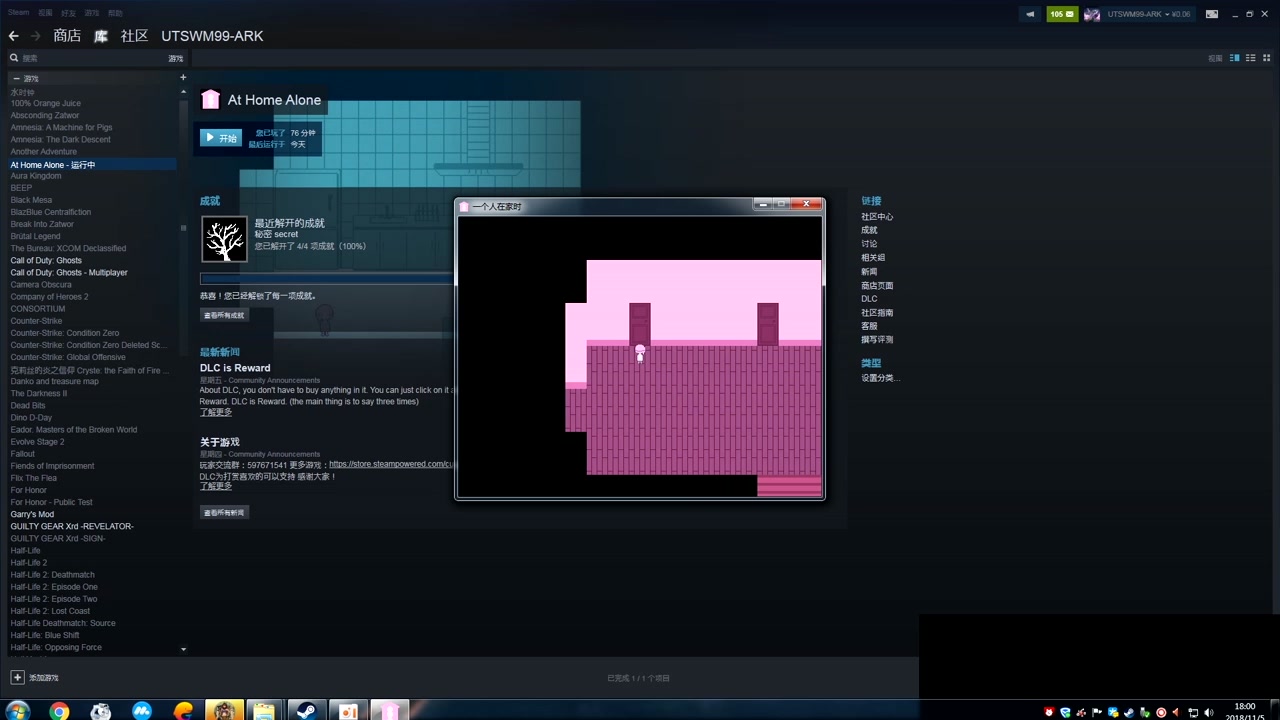
Task: Select Evolve Stage 2 in list
Action: click(37, 442)
